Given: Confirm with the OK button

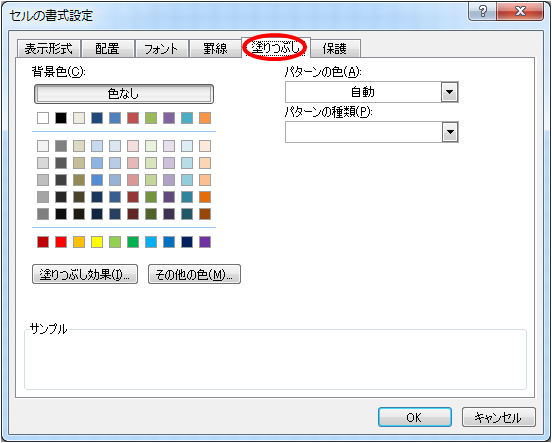Looking at the screenshot, I should click(x=414, y=417).
